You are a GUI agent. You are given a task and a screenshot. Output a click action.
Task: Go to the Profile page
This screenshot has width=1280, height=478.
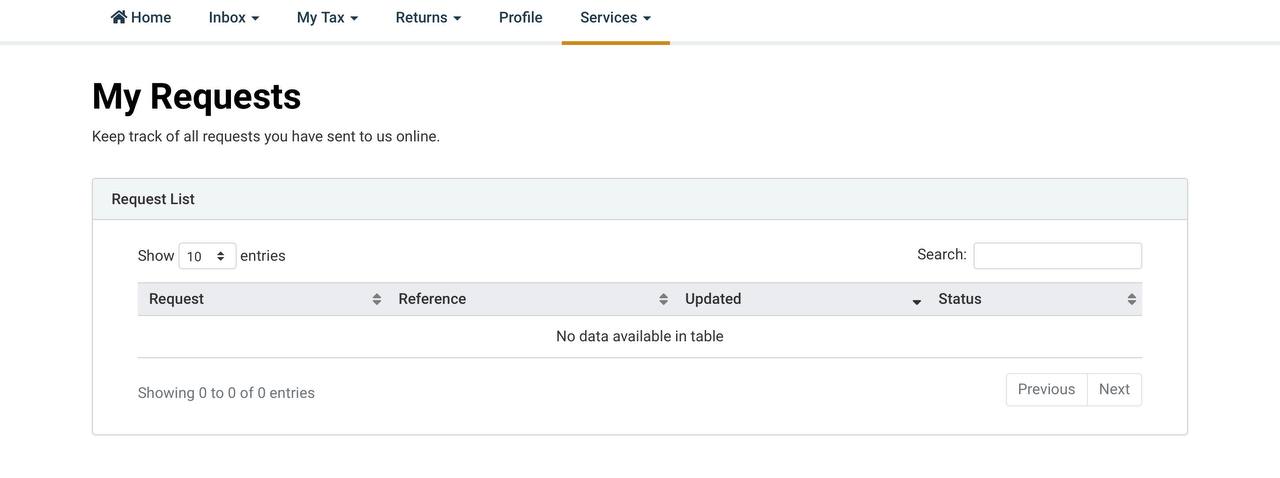pyautogui.click(x=520, y=17)
